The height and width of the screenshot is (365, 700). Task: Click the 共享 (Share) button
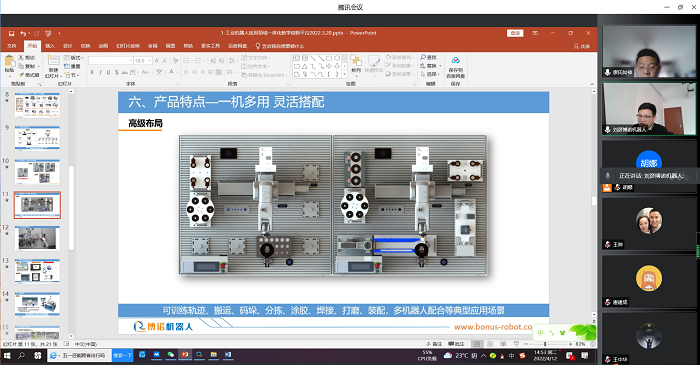click(582, 46)
